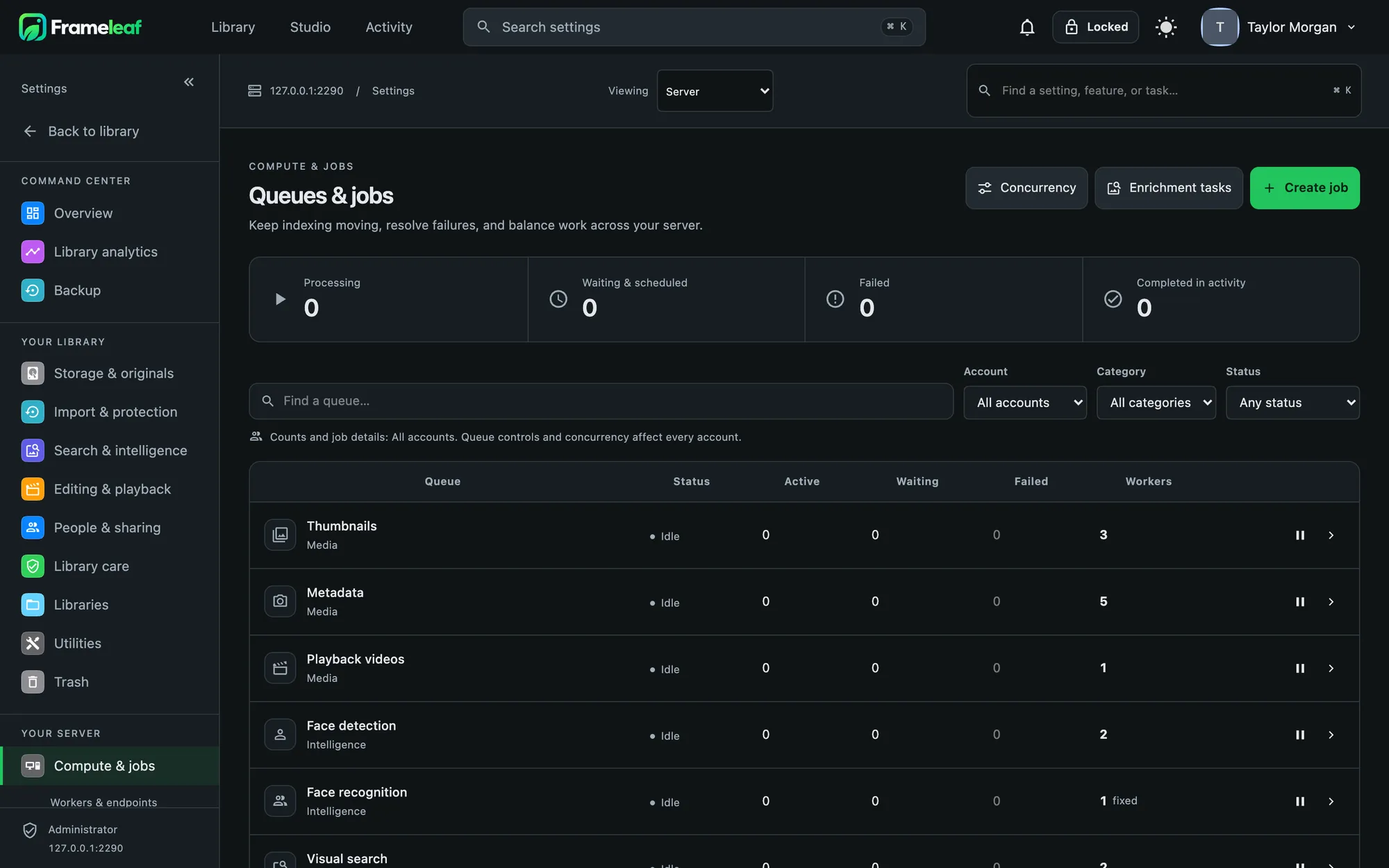
Task: Pause the Playback videos queue
Action: [x=1300, y=668]
